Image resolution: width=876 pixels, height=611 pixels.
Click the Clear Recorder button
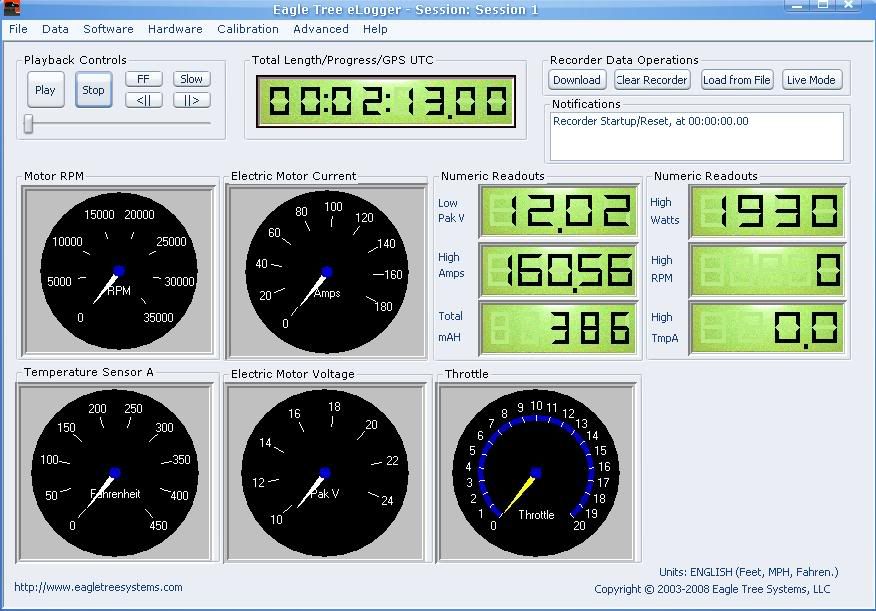click(x=652, y=80)
